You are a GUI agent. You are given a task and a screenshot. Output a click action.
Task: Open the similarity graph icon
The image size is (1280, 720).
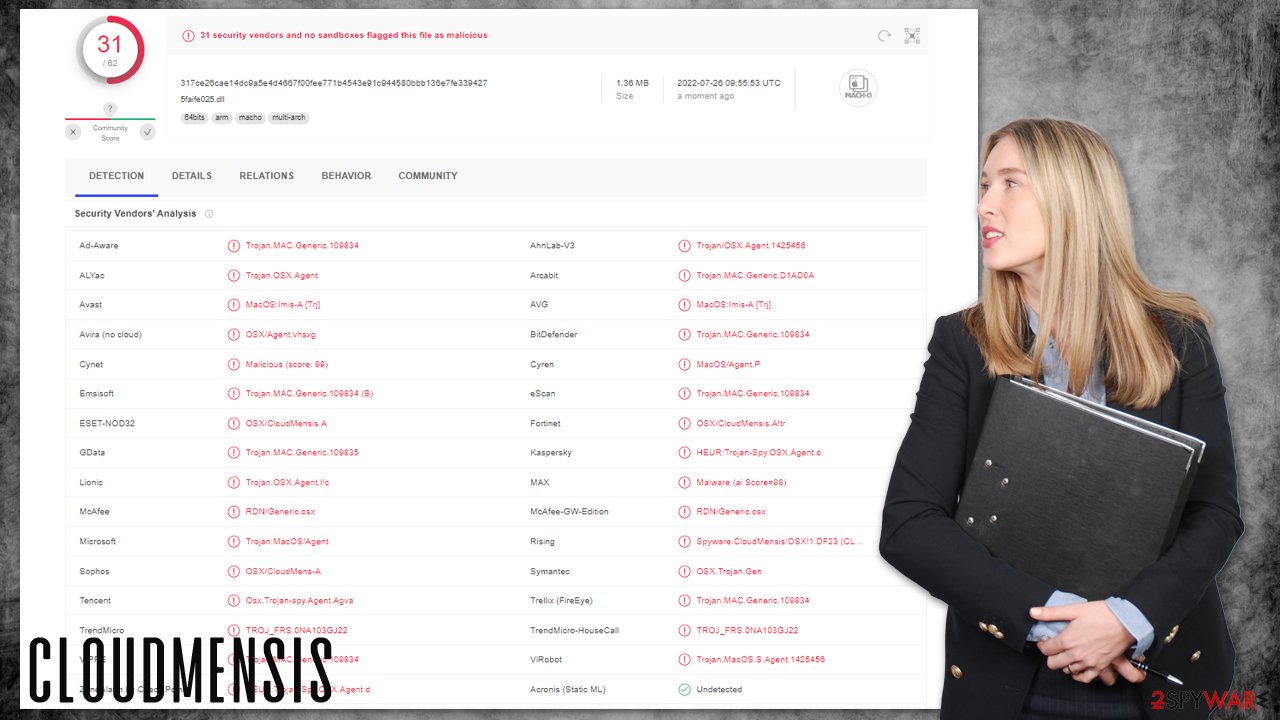(912, 36)
